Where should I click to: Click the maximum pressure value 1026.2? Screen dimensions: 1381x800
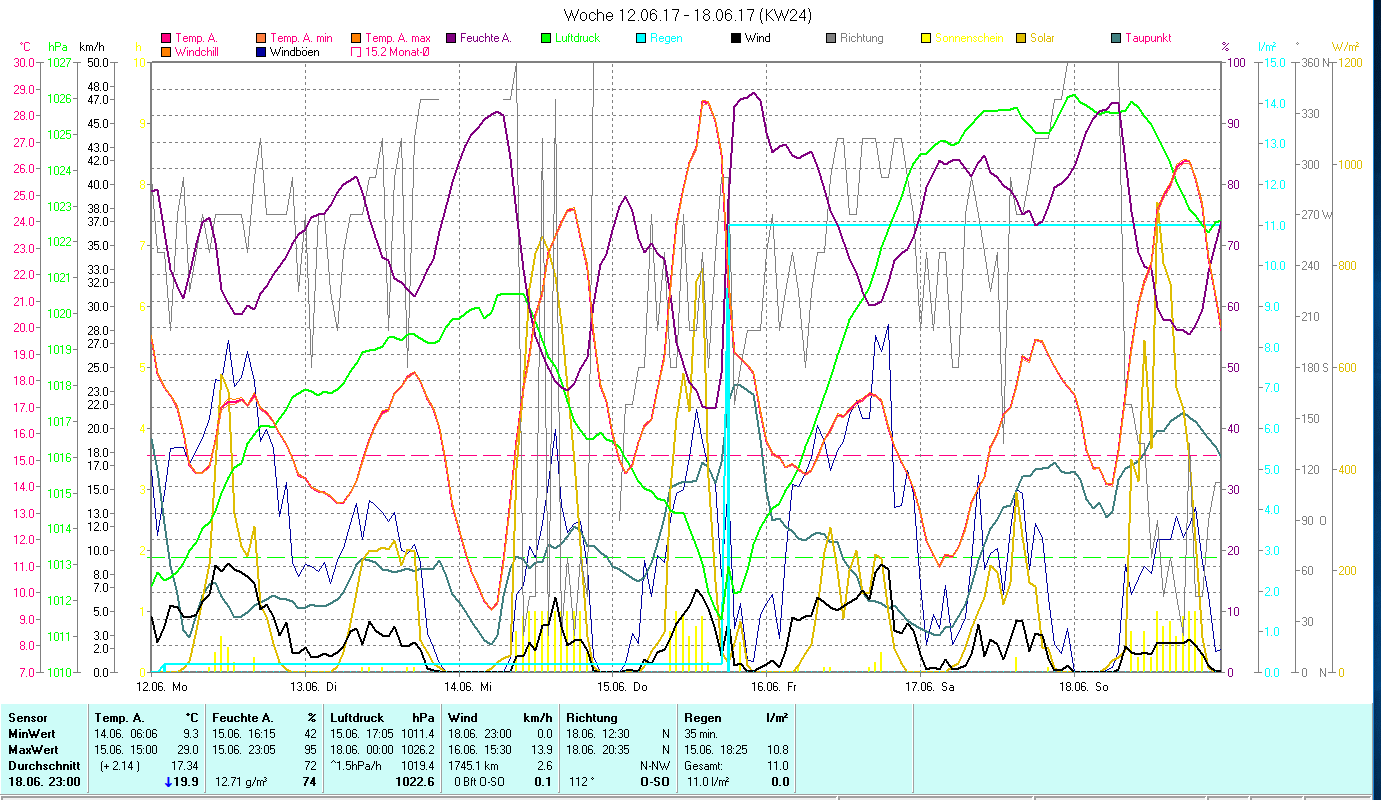tap(417, 749)
